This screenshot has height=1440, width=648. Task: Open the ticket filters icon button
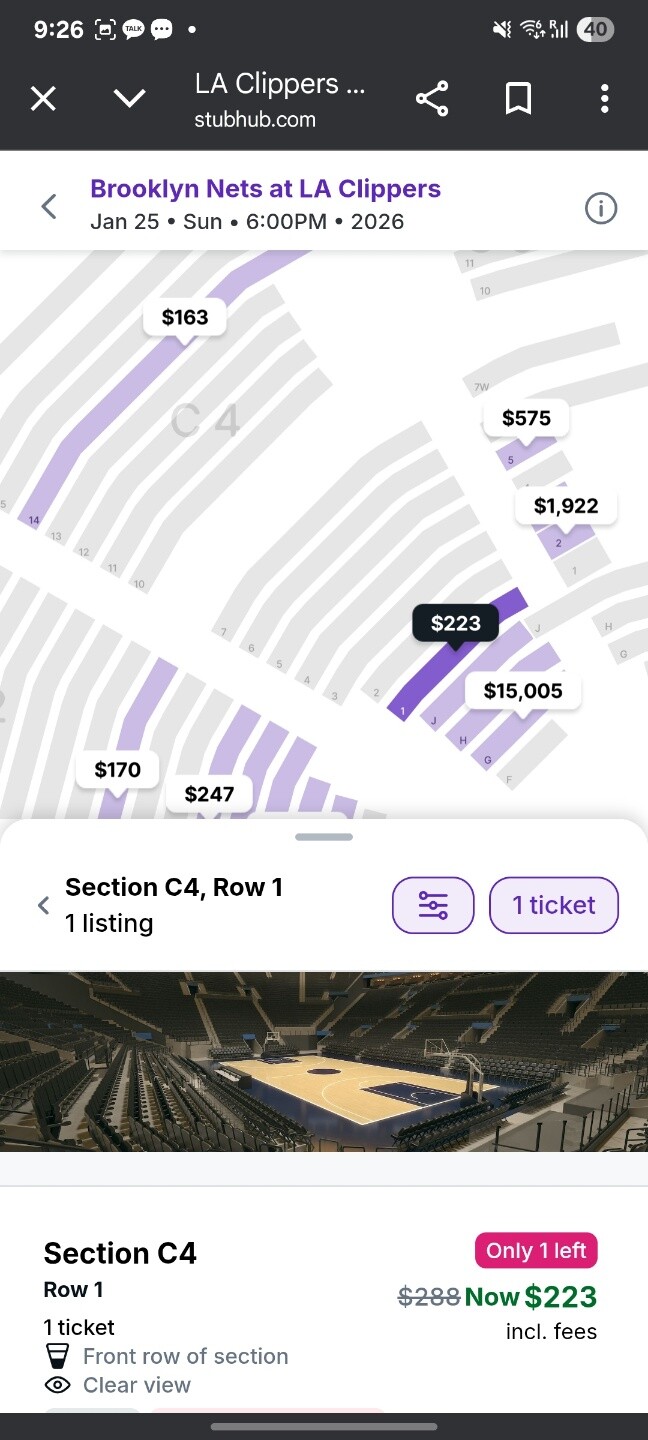point(433,905)
